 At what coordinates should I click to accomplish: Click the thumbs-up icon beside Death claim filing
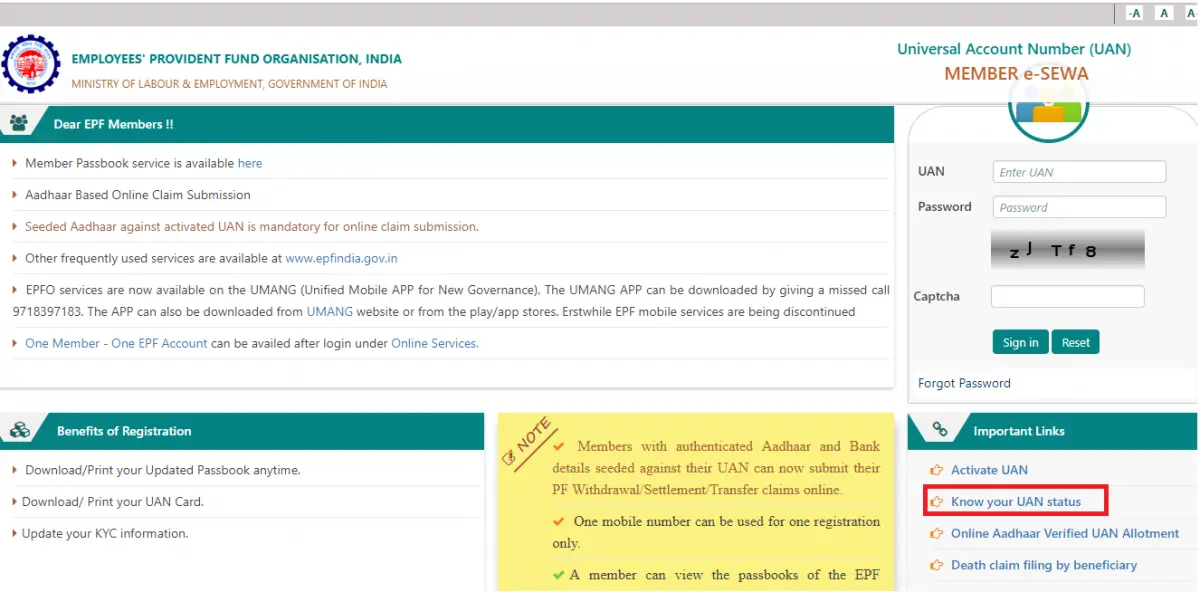(x=936, y=565)
